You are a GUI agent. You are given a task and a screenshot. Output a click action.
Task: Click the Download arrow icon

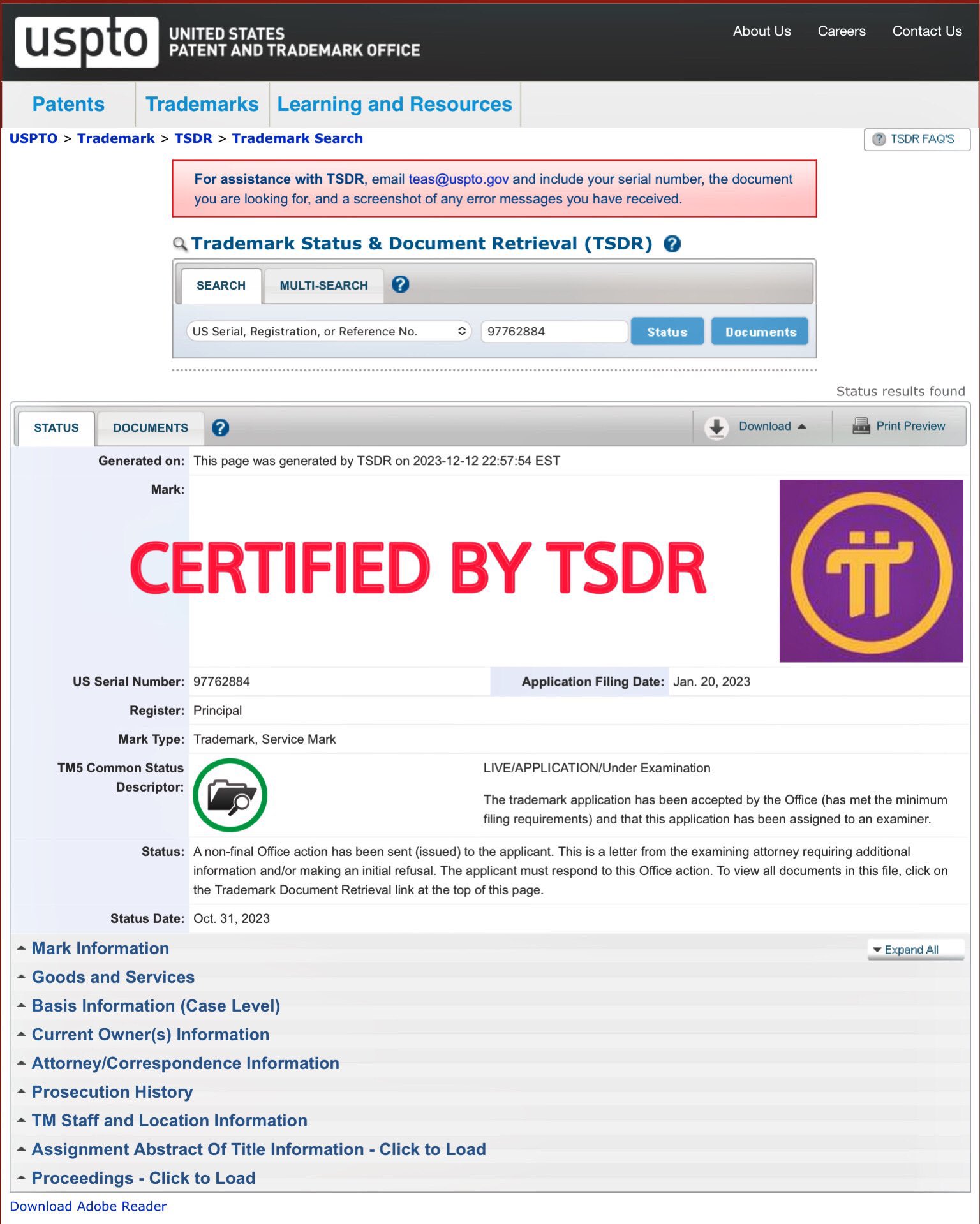pyautogui.click(x=716, y=427)
